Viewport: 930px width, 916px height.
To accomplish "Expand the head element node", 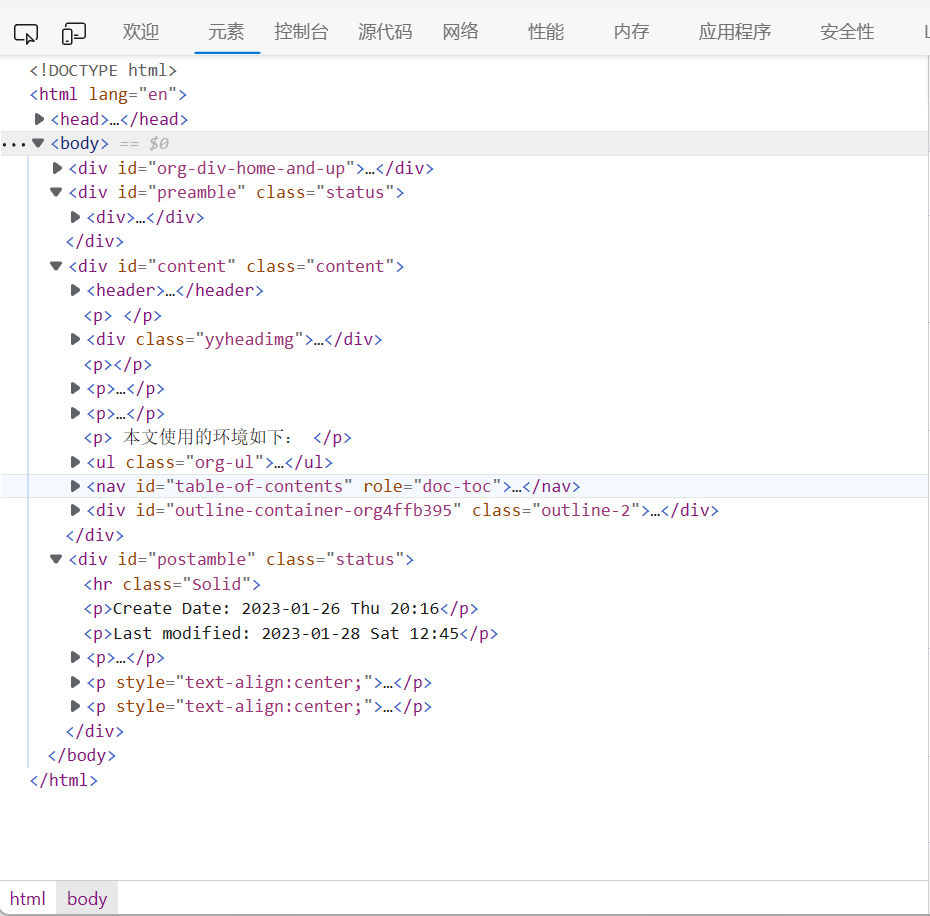I will [40, 119].
